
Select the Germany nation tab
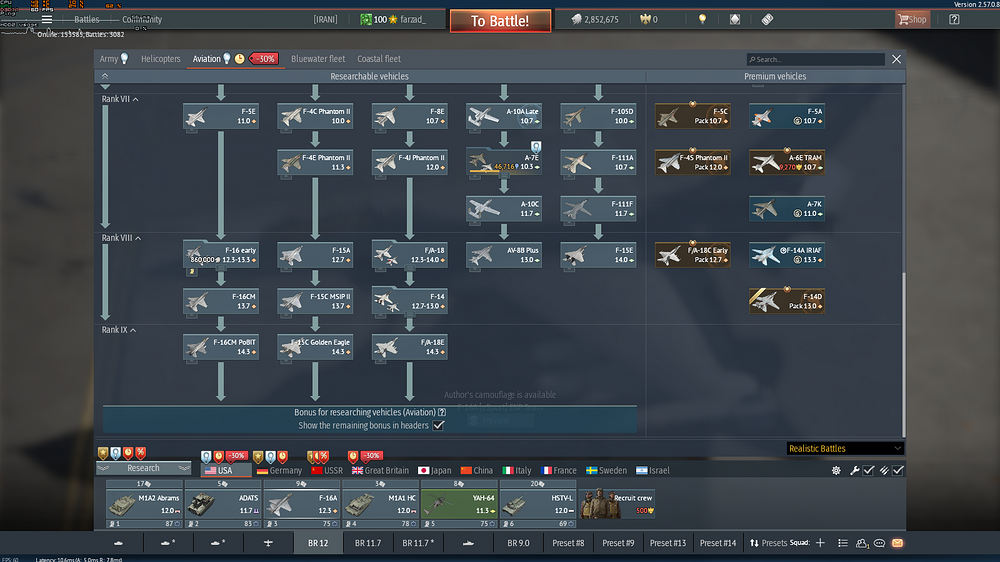click(279, 470)
